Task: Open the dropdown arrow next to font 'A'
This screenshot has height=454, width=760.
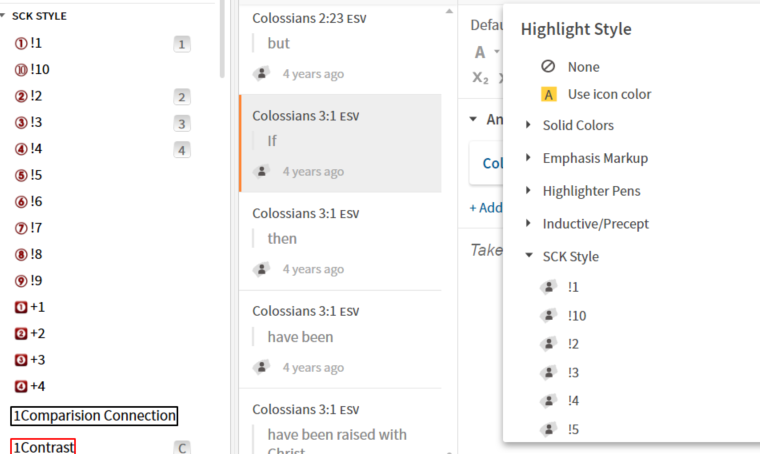Action: [x=496, y=52]
